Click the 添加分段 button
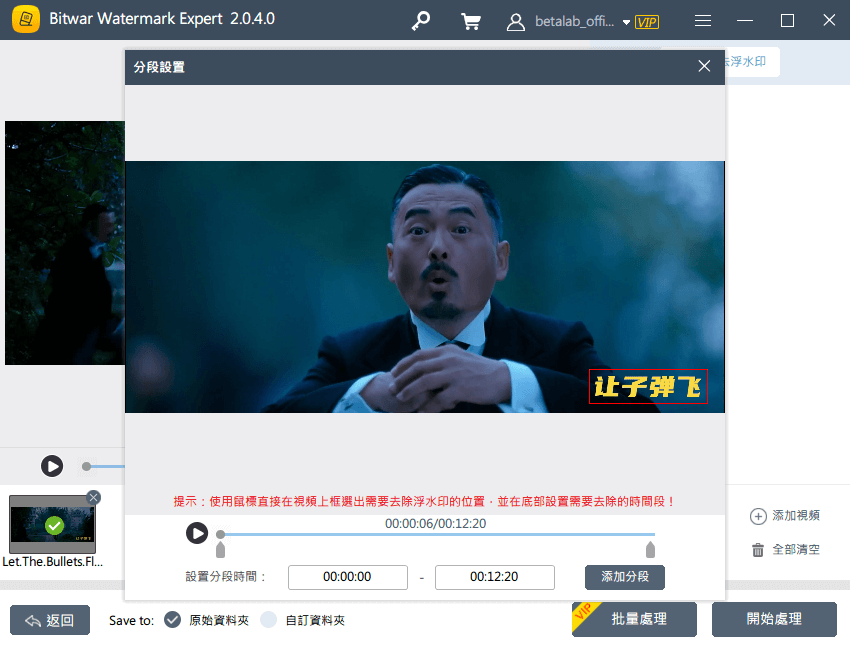This screenshot has width=850, height=650. [x=624, y=577]
